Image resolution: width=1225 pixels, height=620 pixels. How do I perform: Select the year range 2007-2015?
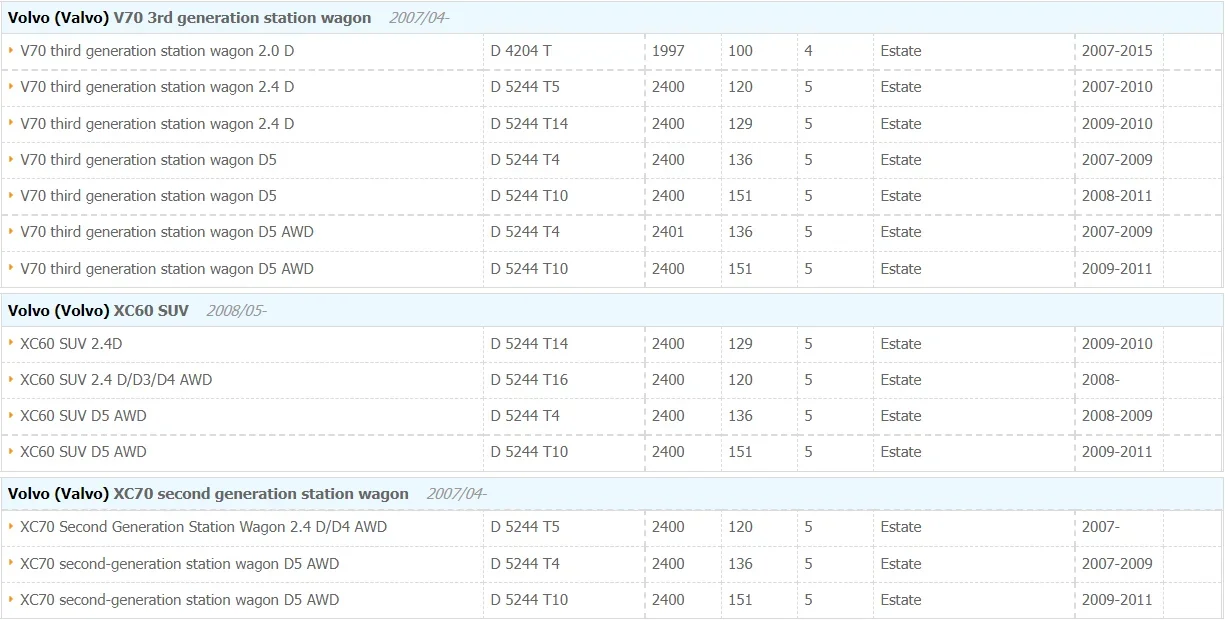[1117, 51]
